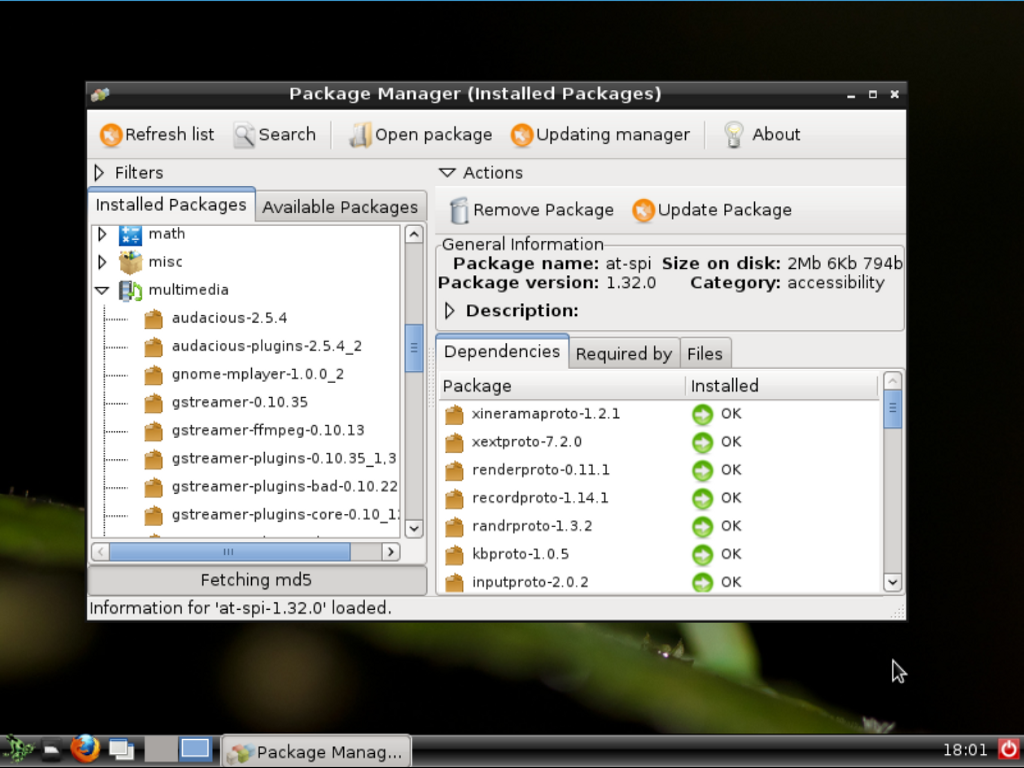The height and width of the screenshot is (768, 1024).
Task: Select gstreamer-plugins-bad package in tree
Action: pyautogui.click(x=284, y=487)
